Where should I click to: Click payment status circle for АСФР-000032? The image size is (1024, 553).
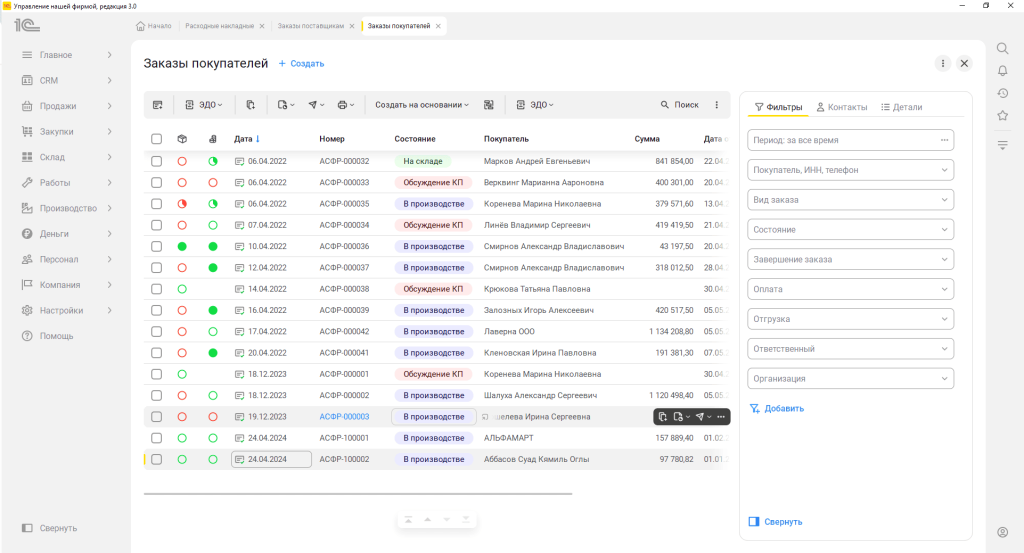coord(213,161)
